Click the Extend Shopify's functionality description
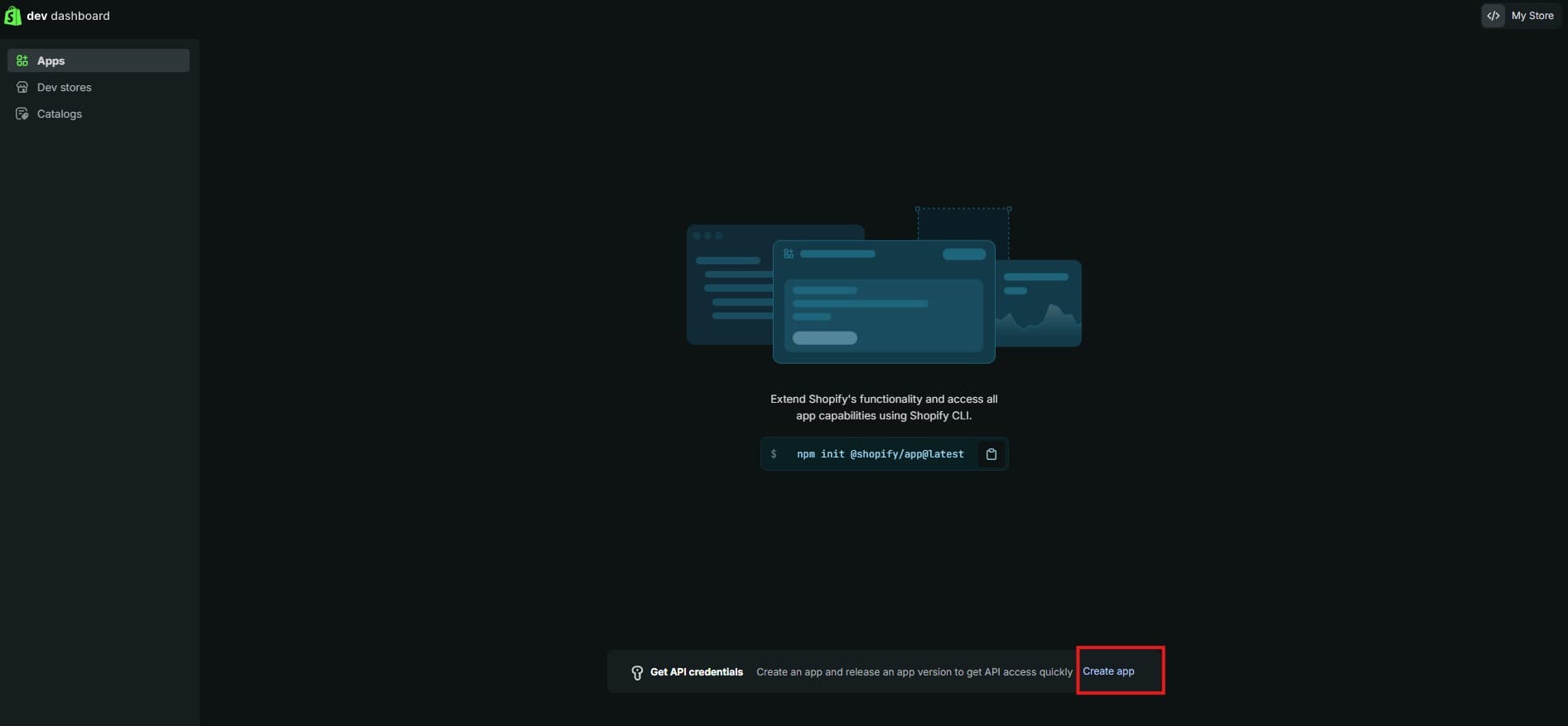 click(884, 407)
